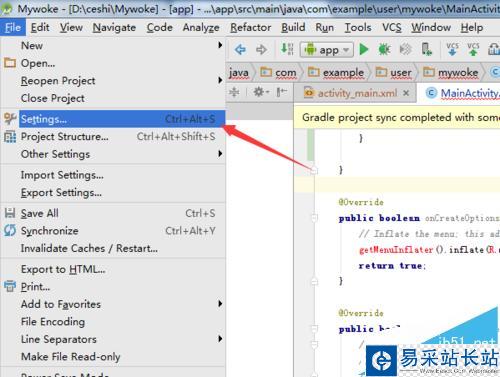Click the back navigation arrow icon

click(x=240, y=50)
